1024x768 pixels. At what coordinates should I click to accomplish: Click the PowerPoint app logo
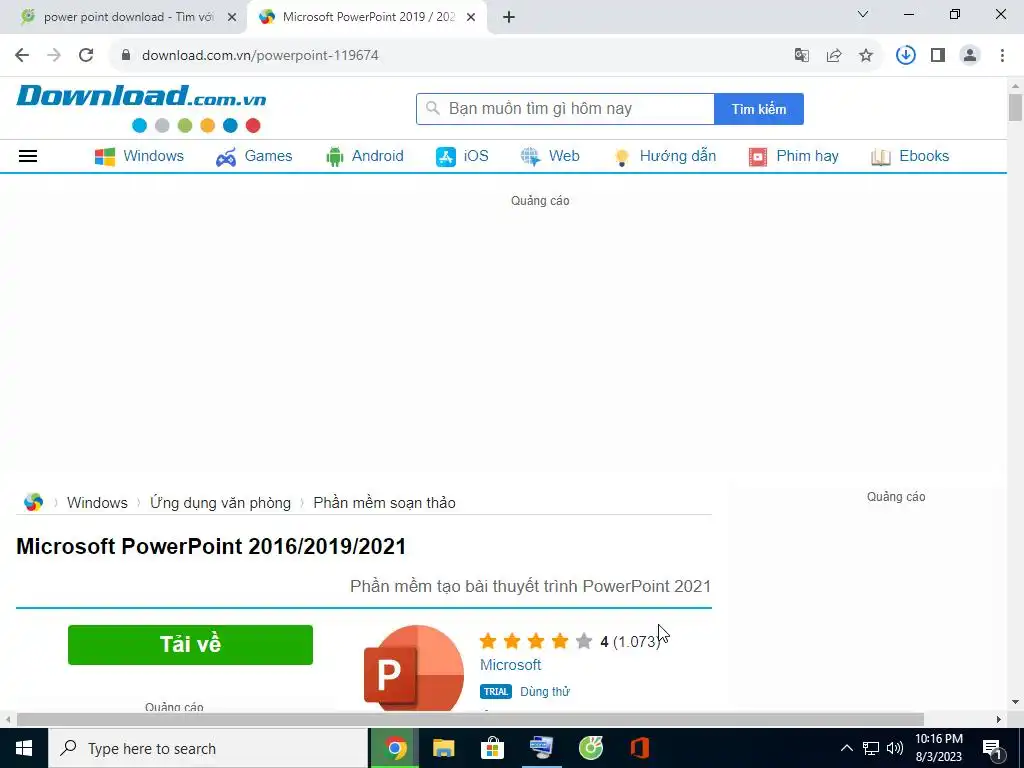point(413,667)
